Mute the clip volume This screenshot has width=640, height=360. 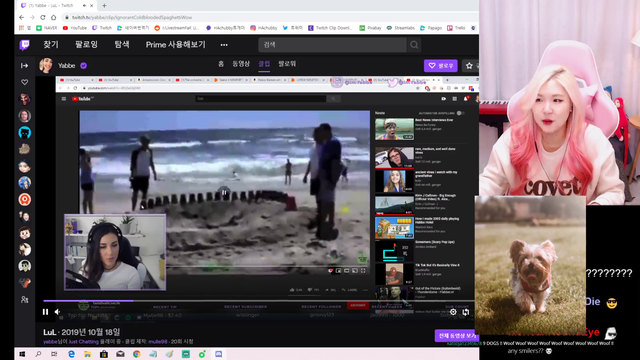click(x=58, y=312)
